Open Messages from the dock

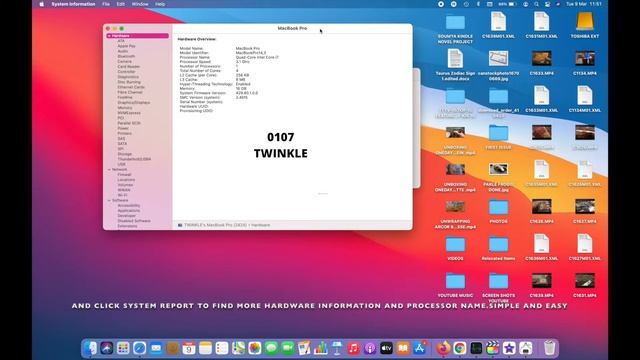tap(271, 348)
